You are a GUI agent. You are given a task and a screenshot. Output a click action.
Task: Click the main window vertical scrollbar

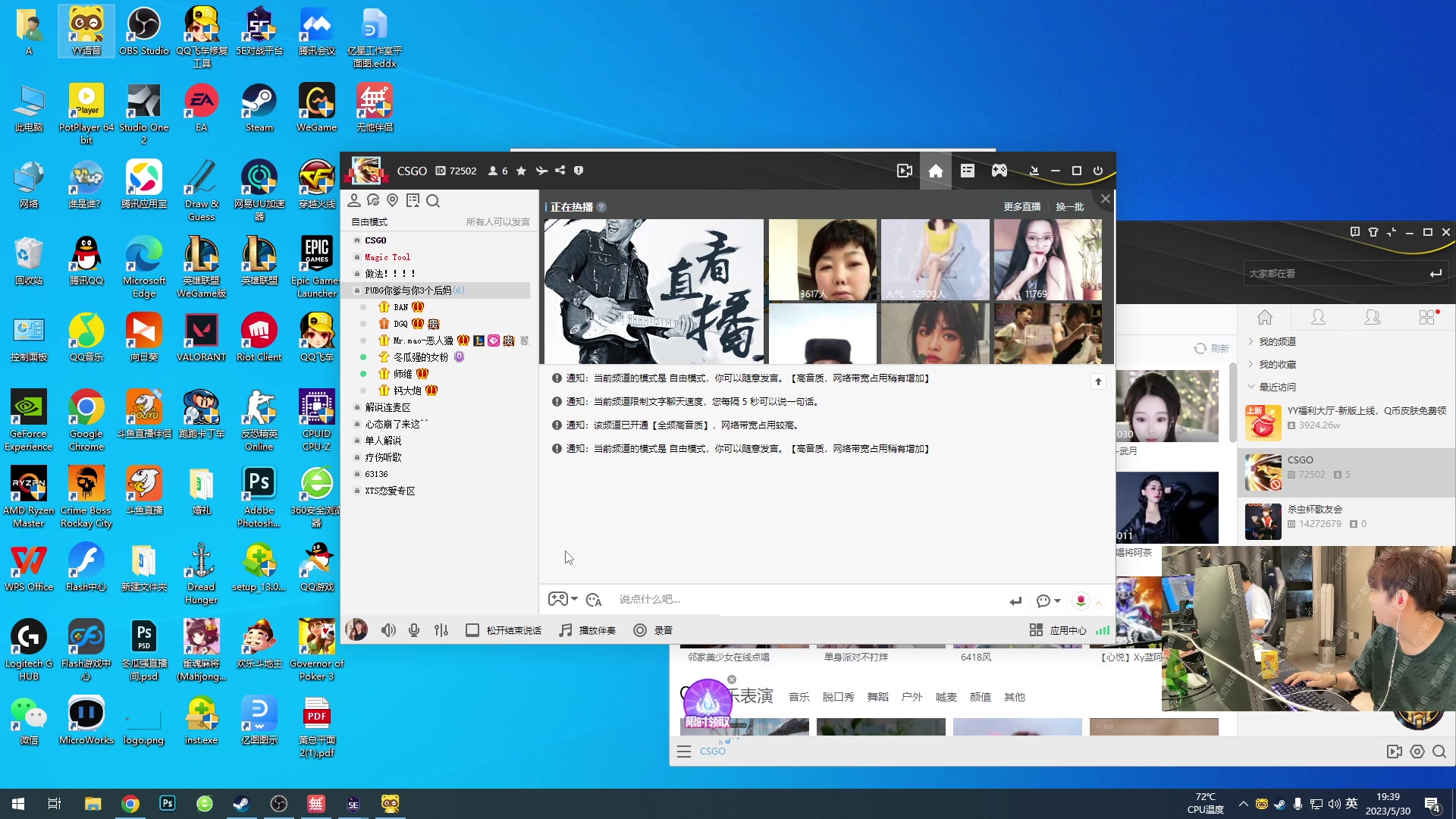click(1232, 402)
